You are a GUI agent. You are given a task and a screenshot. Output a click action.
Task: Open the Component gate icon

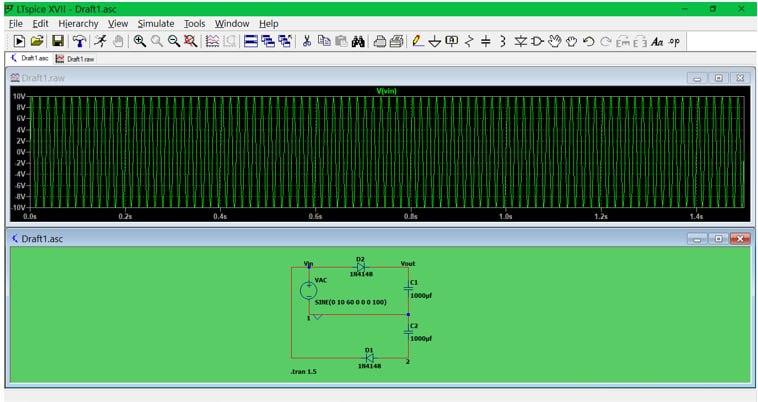pos(538,42)
